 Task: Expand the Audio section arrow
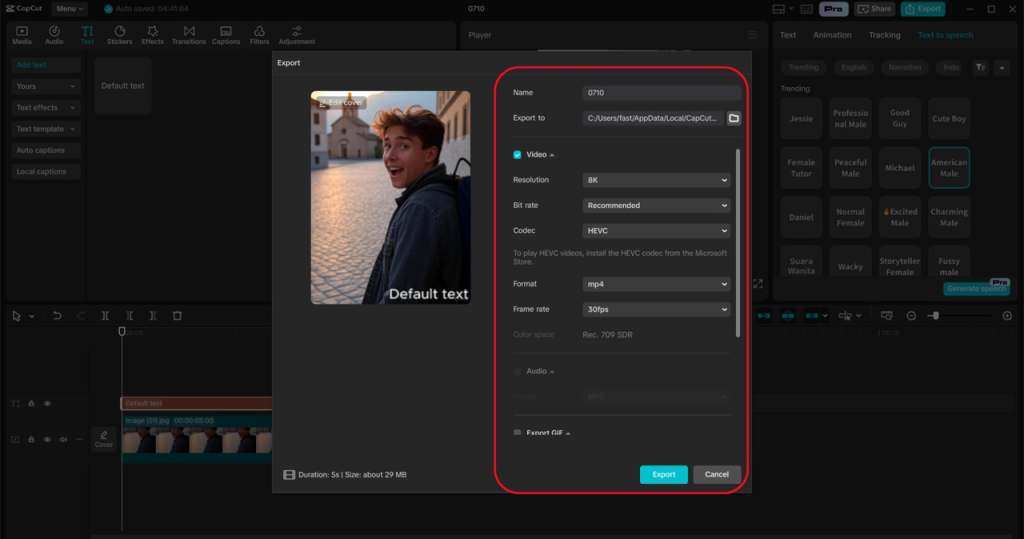[552, 371]
